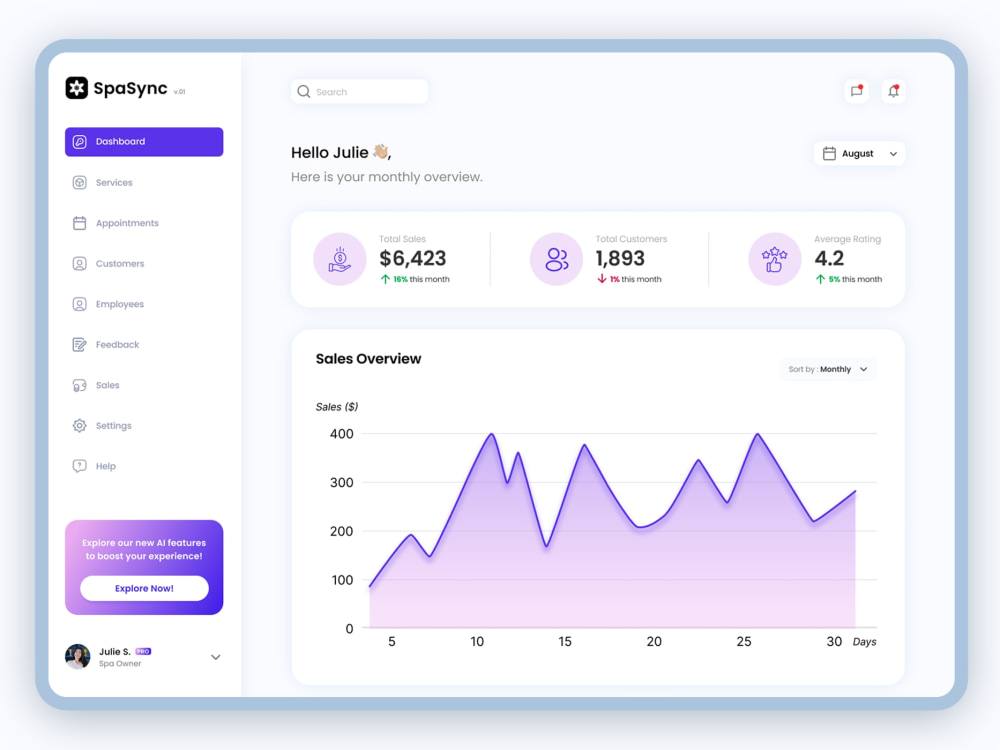This screenshot has height=750, width=1000.
Task: Open the Feedback section
Action: tap(117, 345)
